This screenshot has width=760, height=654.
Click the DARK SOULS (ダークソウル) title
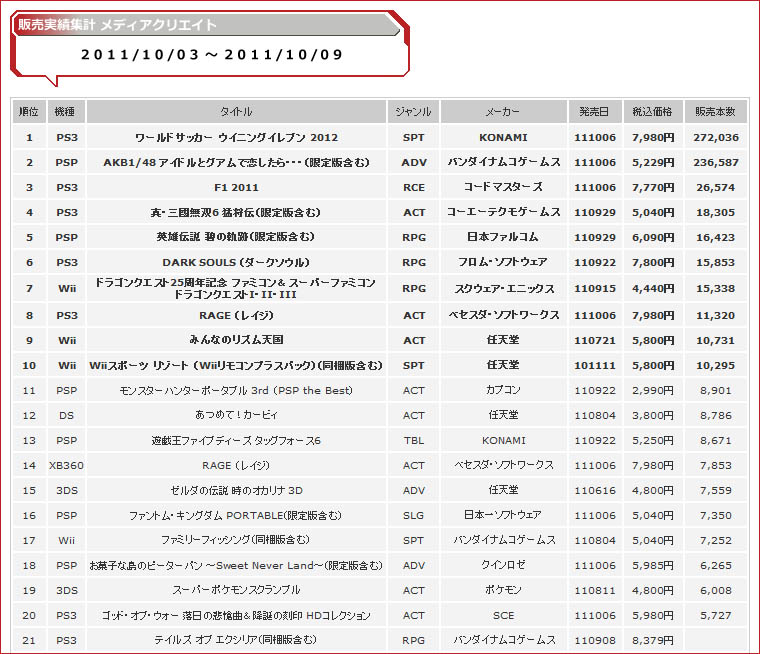[x=236, y=262]
